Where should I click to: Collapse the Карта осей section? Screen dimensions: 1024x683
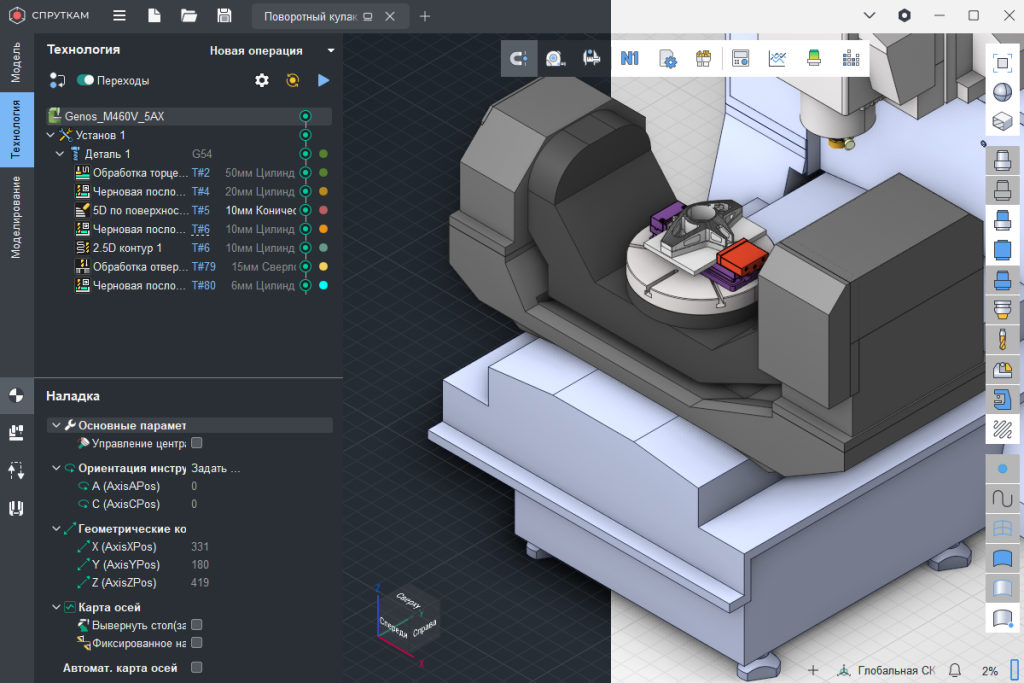(x=55, y=607)
